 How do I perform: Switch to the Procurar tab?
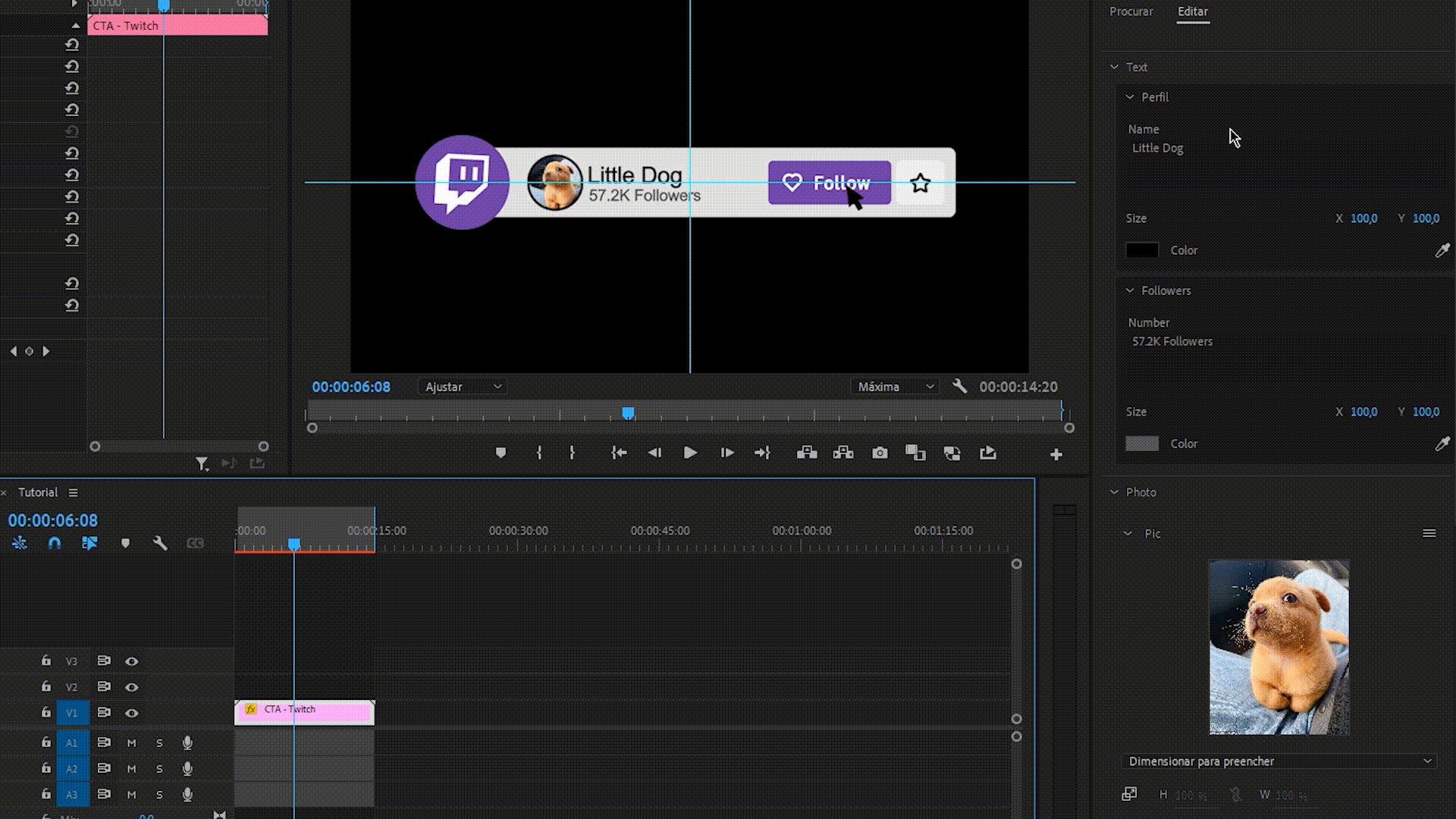coord(1131,11)
